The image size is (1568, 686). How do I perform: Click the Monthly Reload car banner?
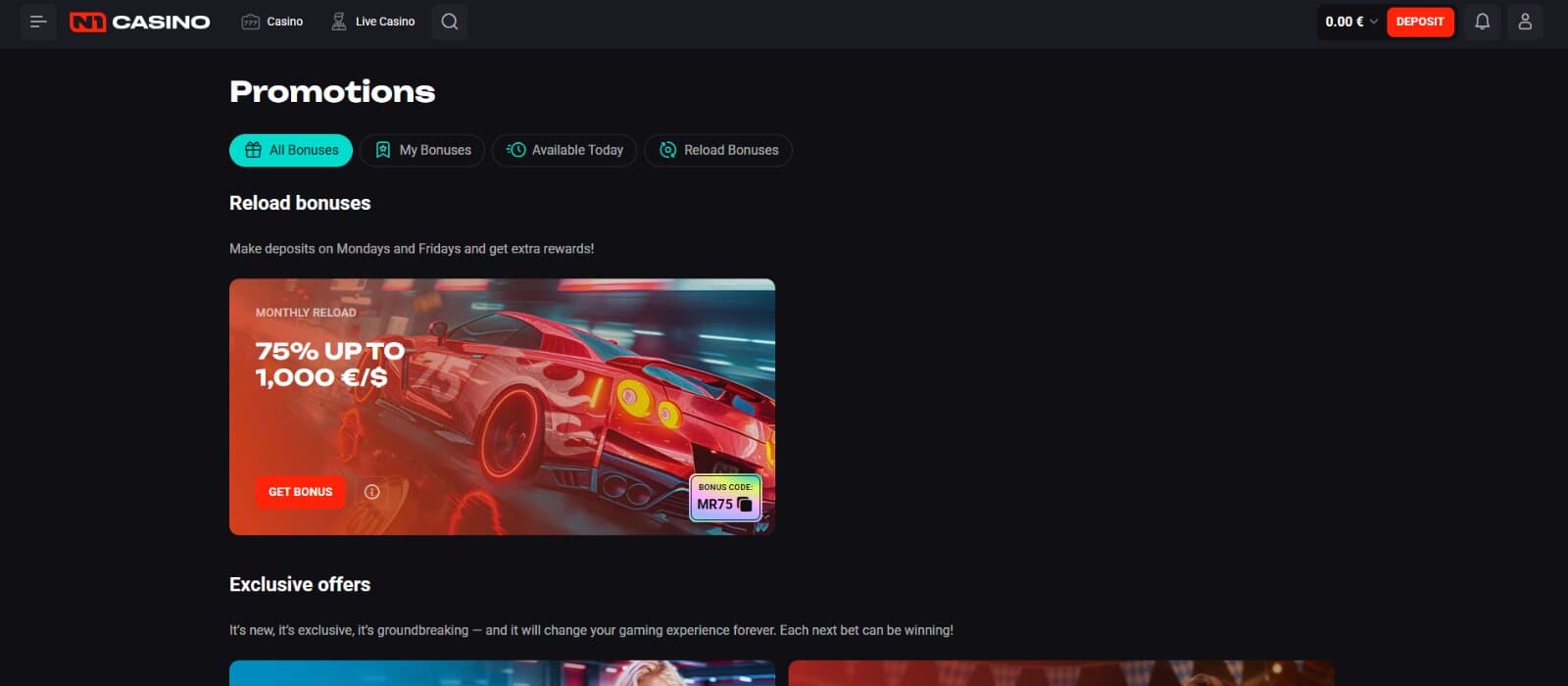(x=502, y=407)
